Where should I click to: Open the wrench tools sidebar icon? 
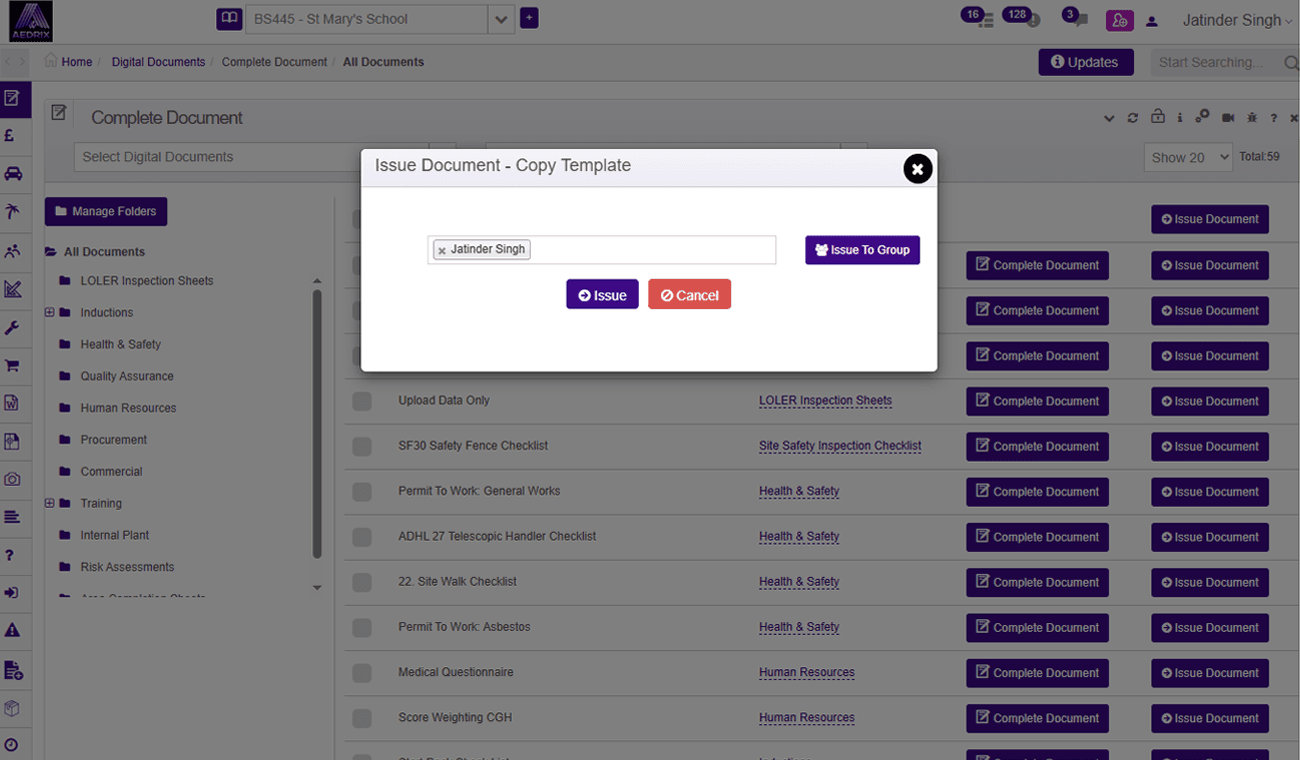[x=12, y=327]
